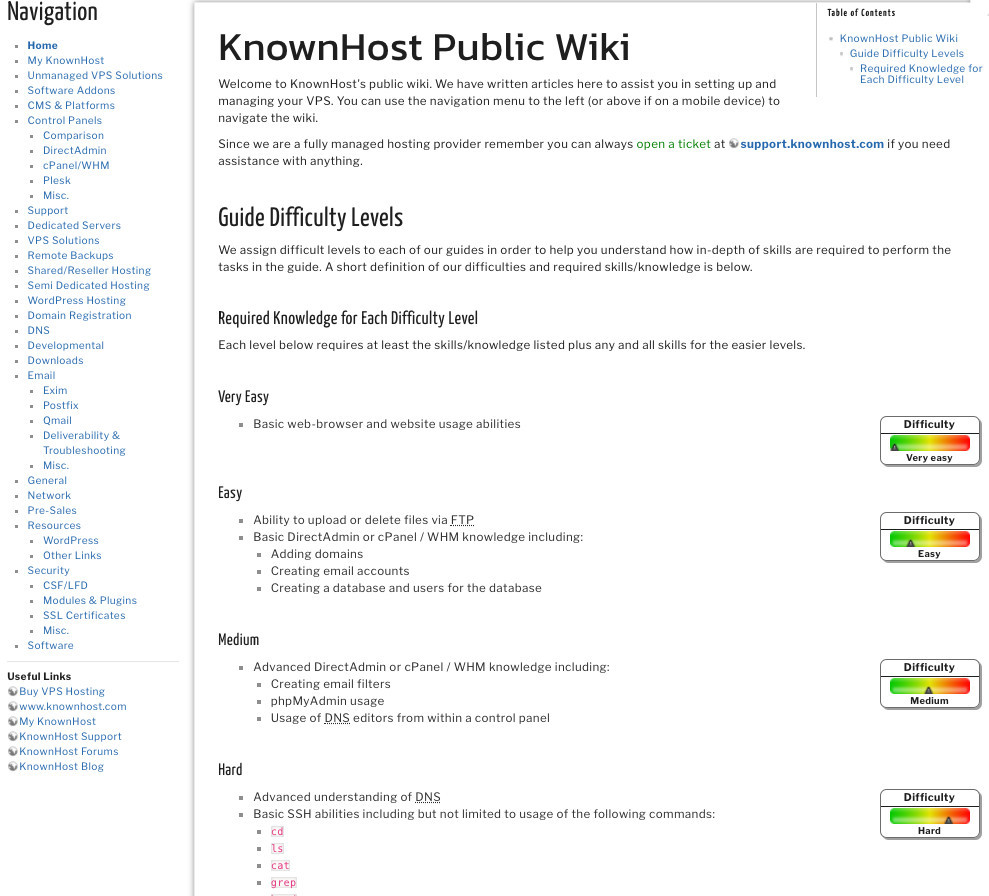Open Exim page under Email
The width and height of the screenshot is (989, 896).
coord(55,391)
